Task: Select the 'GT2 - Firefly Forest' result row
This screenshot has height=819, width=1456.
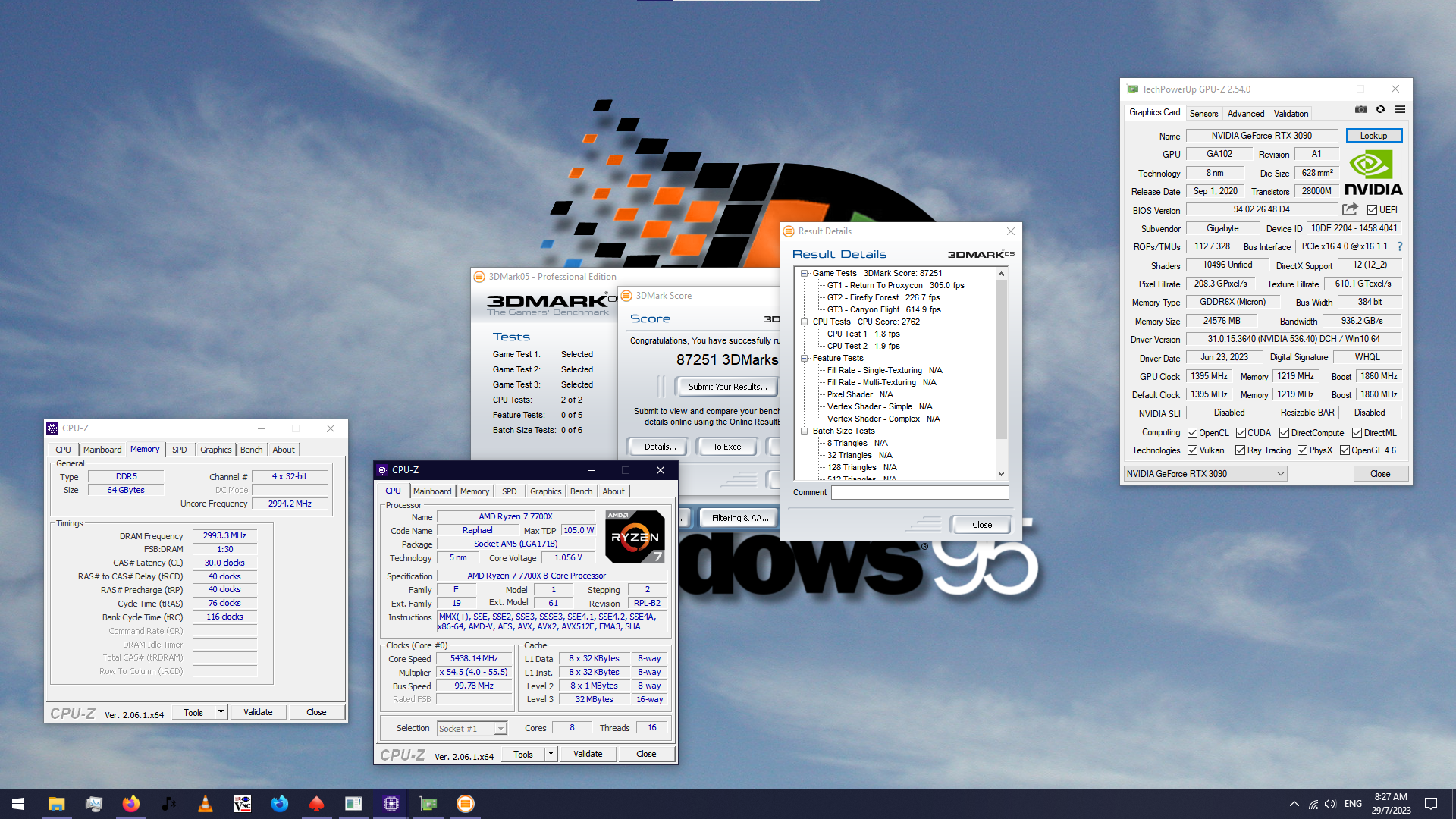Action: tap(883, 297)
